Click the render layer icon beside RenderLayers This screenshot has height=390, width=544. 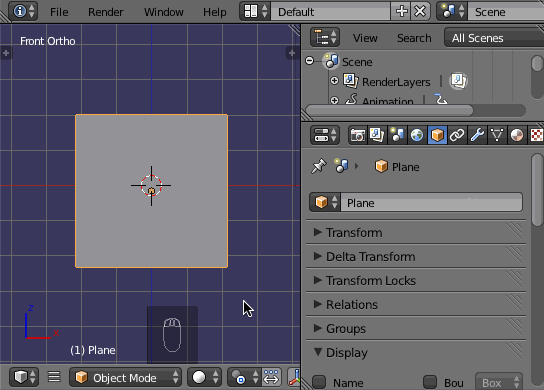point(458,81)
